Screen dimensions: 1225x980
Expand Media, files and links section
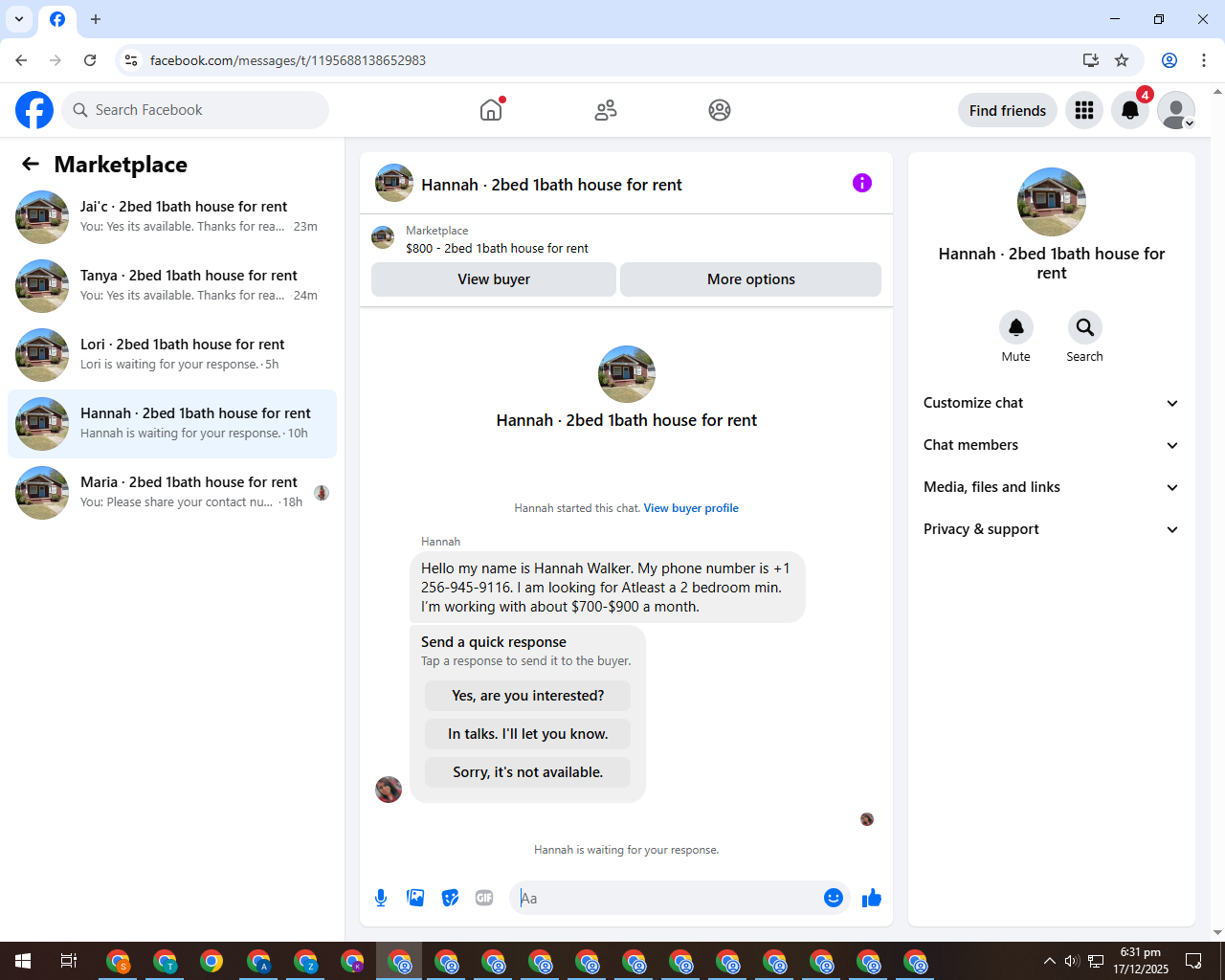1052,487
